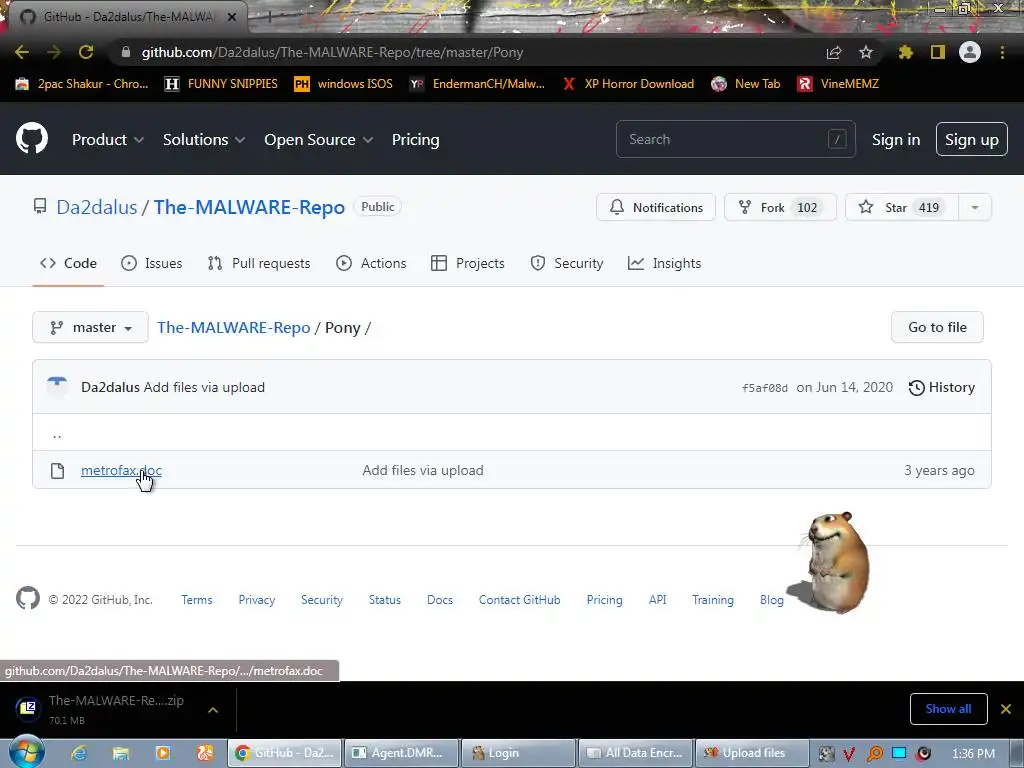
Task: Star the repository
Action: point(902,207)
